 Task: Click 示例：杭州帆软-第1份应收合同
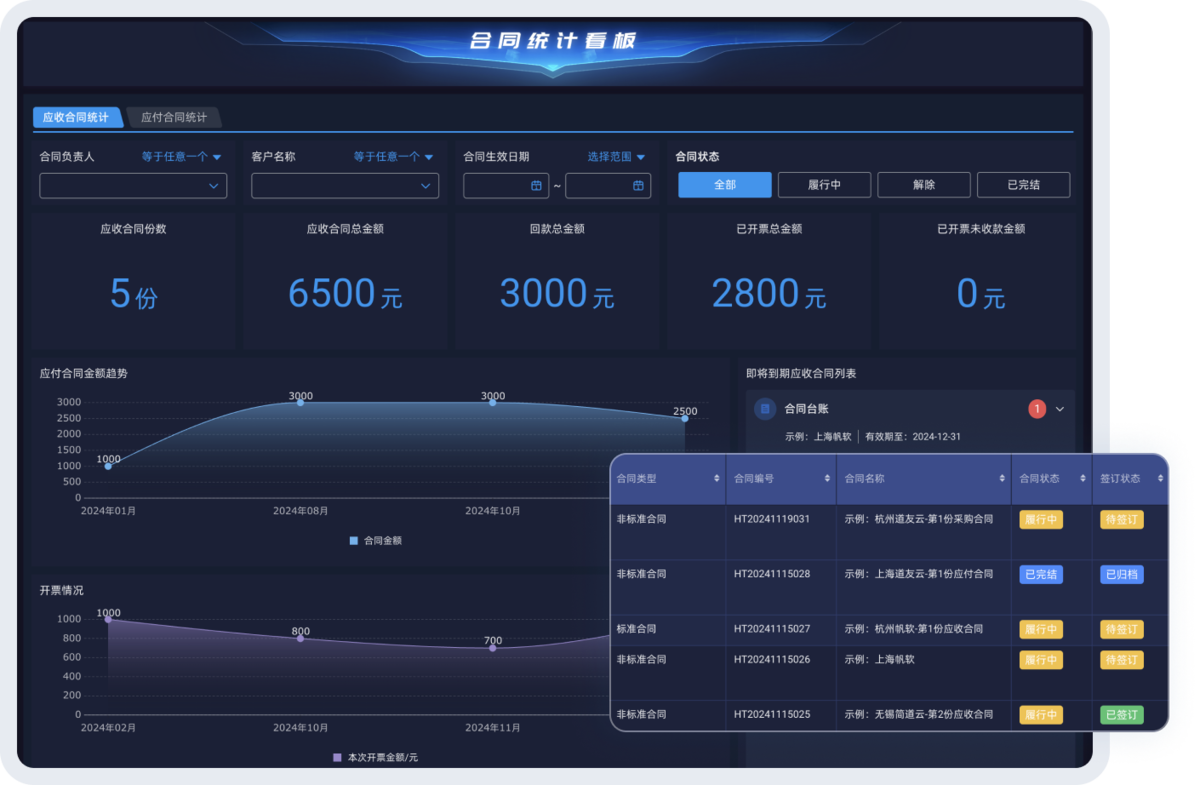[x=914, y=629]
